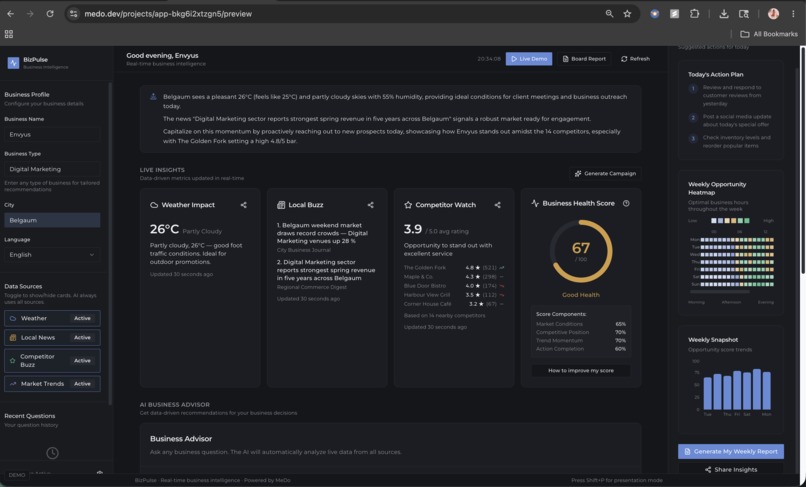Image resolution: width=806 pixels, height=487 pixels.
Task: Start the Live Demo
Action: 529,59
